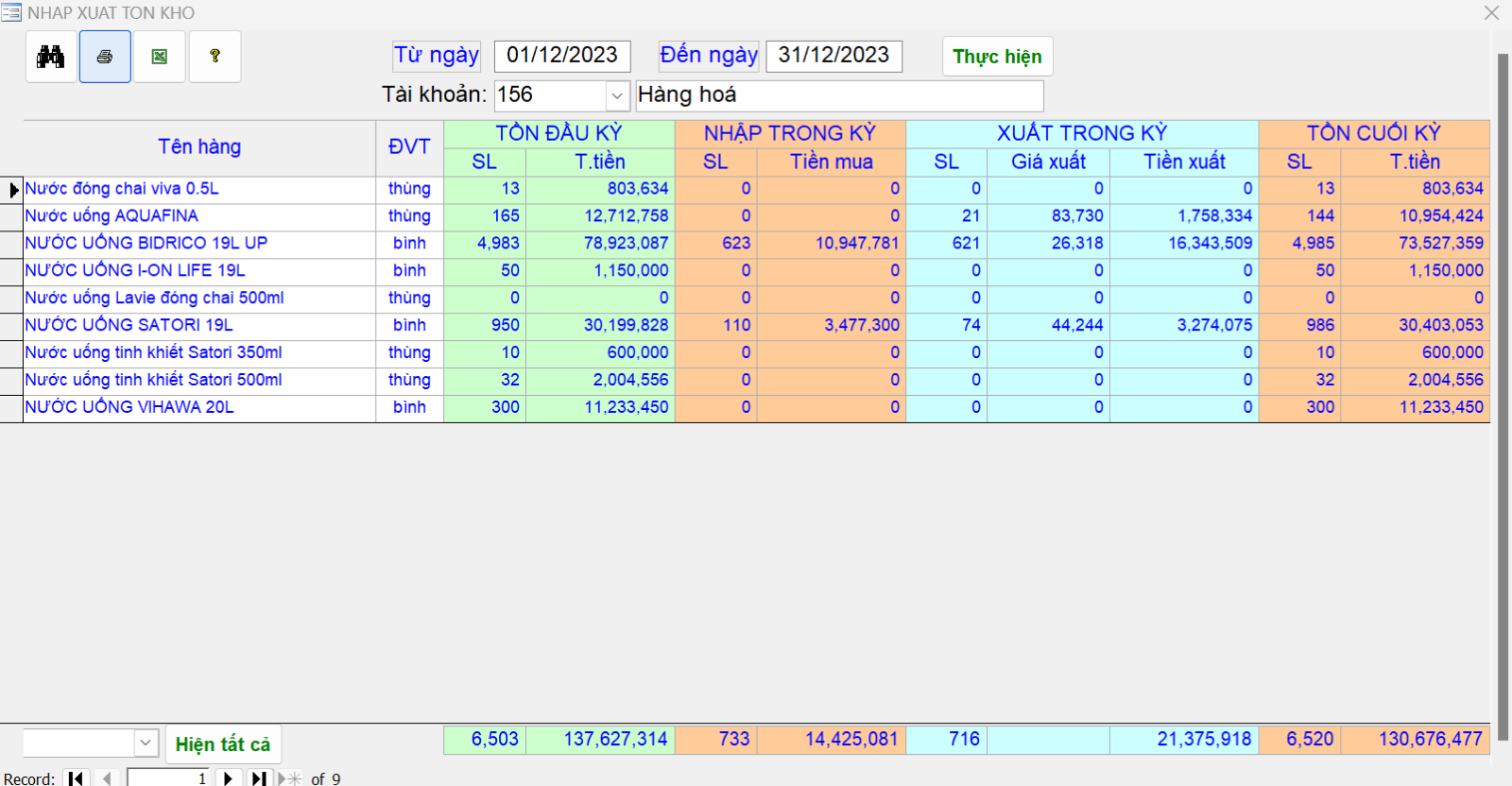Click the Hiện tất cả button
This screenshot has width=1512, height=786.
(x=223, y=744)
